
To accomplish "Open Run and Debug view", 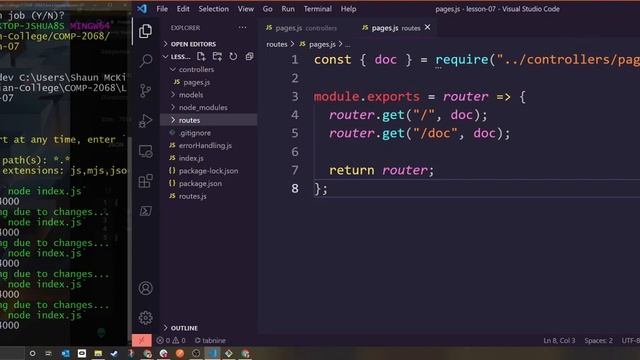I will point(145,121).
